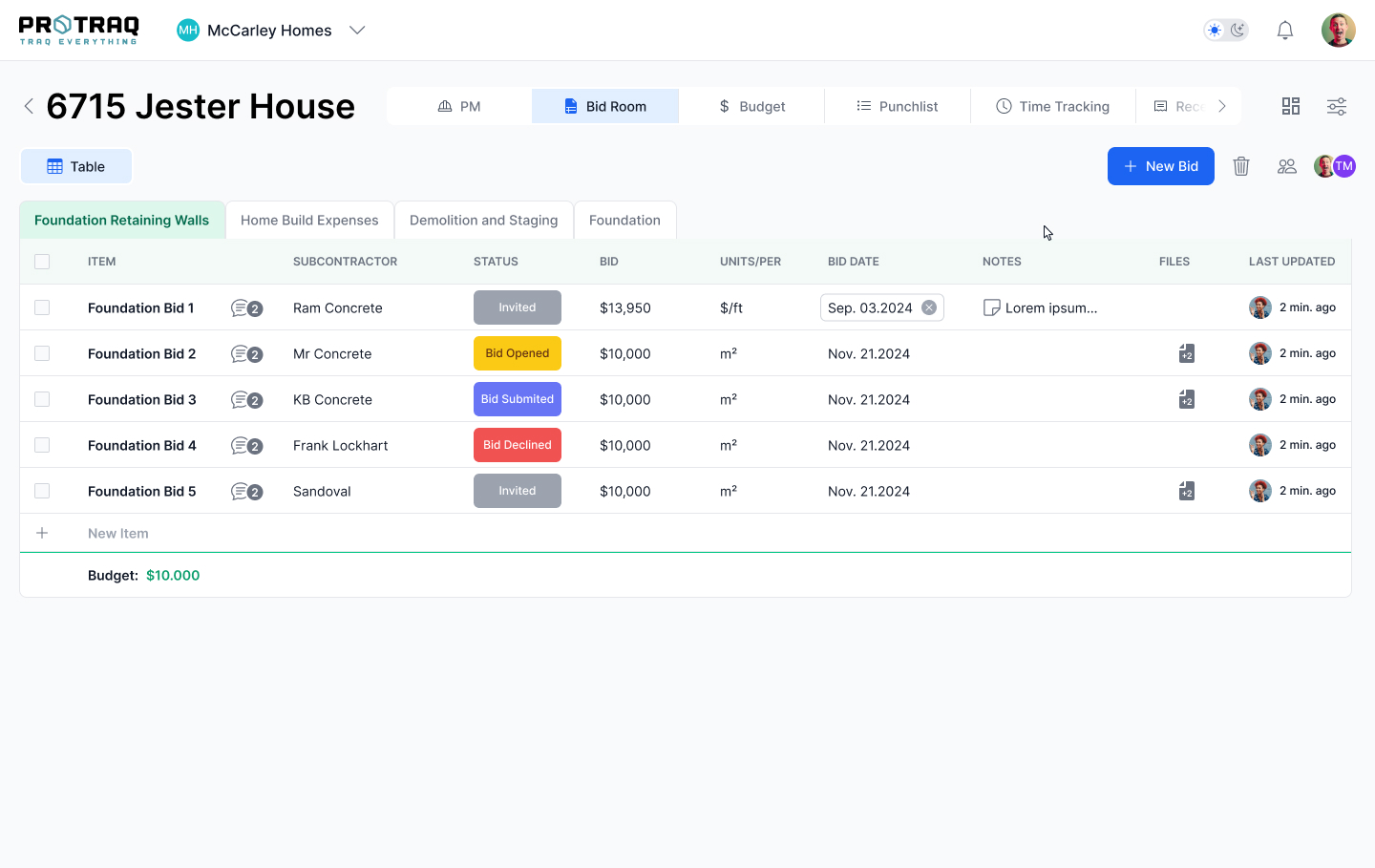
Task: Open attached files for Foundation Bid 2
Action: pos(1186,353)
